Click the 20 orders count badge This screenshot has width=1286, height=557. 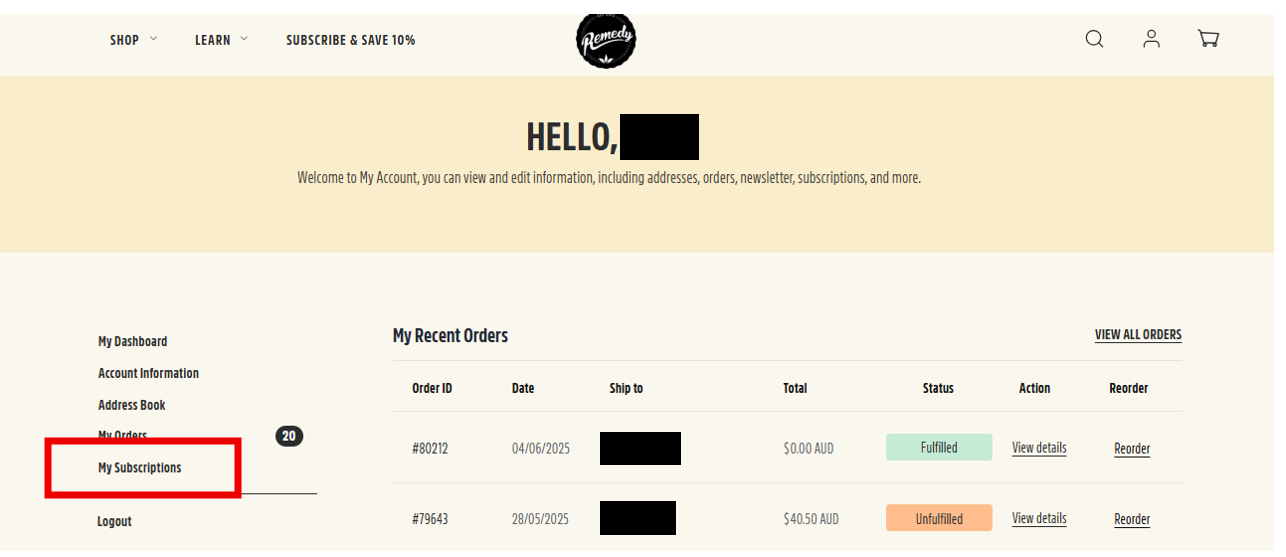point(289,436)
